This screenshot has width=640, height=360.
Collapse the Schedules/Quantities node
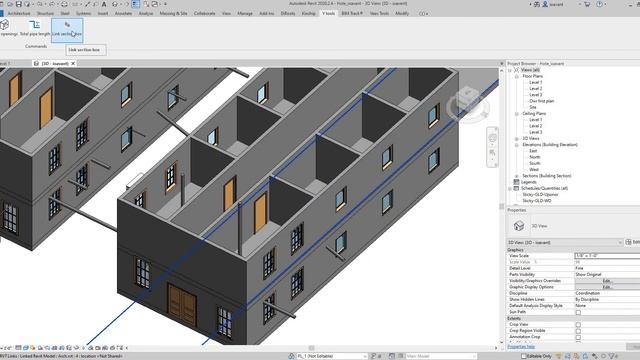(510, 189)
